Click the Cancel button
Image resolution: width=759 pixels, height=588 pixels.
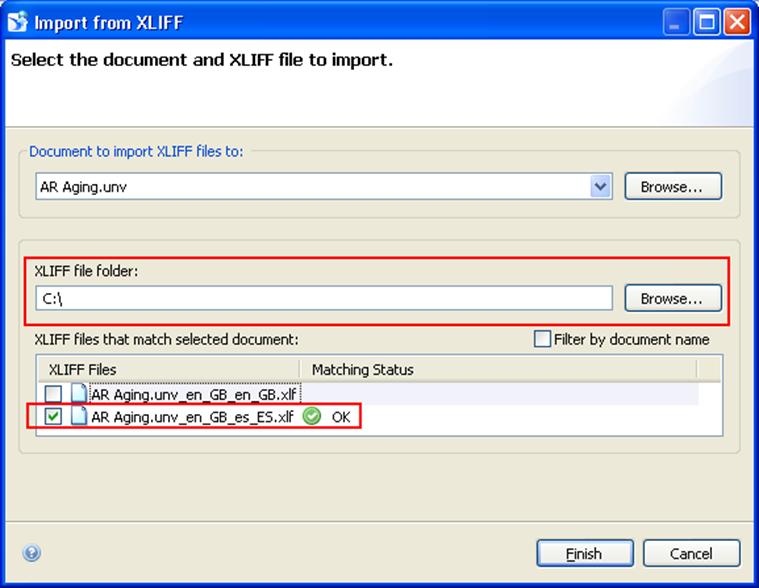point(691,553)
